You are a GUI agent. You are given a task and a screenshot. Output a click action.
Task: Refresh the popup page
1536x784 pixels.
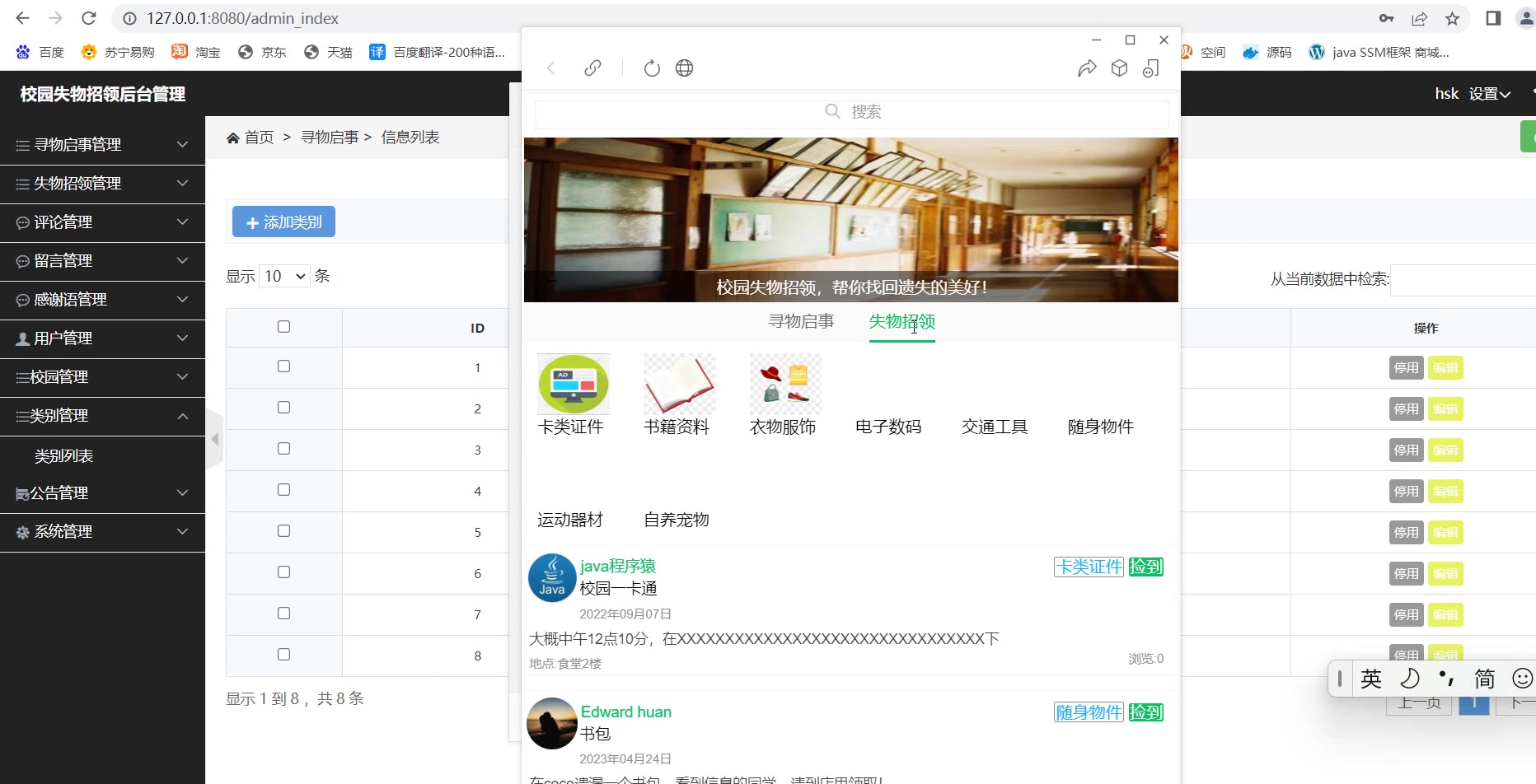pyautogui.click(x=652, y=68)
